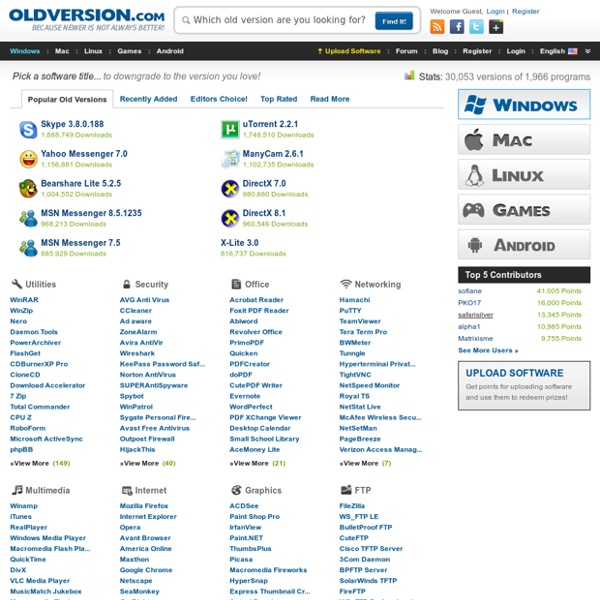Select Linux in the top navigation bar
This screenshot has width=600, height=600.
(x=93, y=51)
